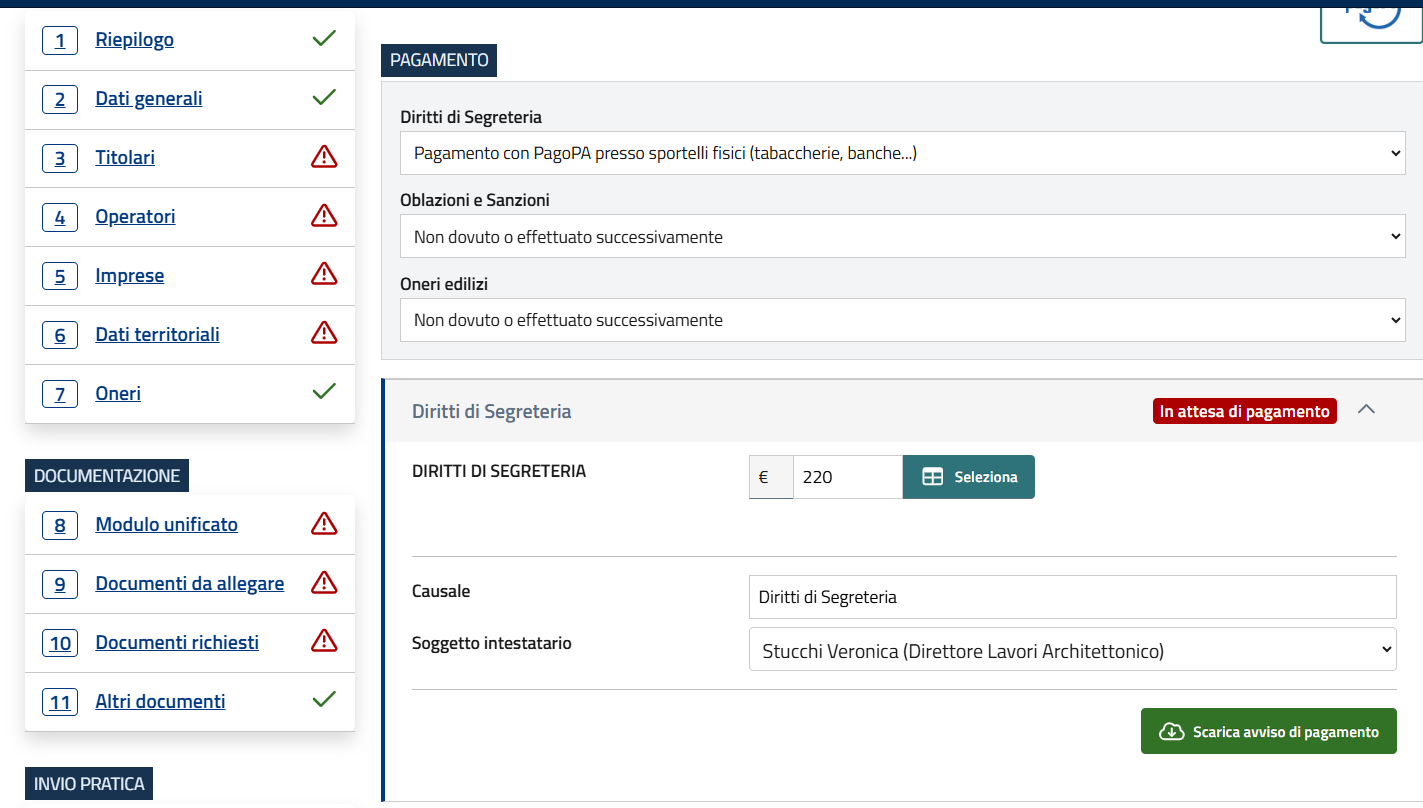Open the Diritti di Segreteria payment method dropdown

click(x=902, y=154)
